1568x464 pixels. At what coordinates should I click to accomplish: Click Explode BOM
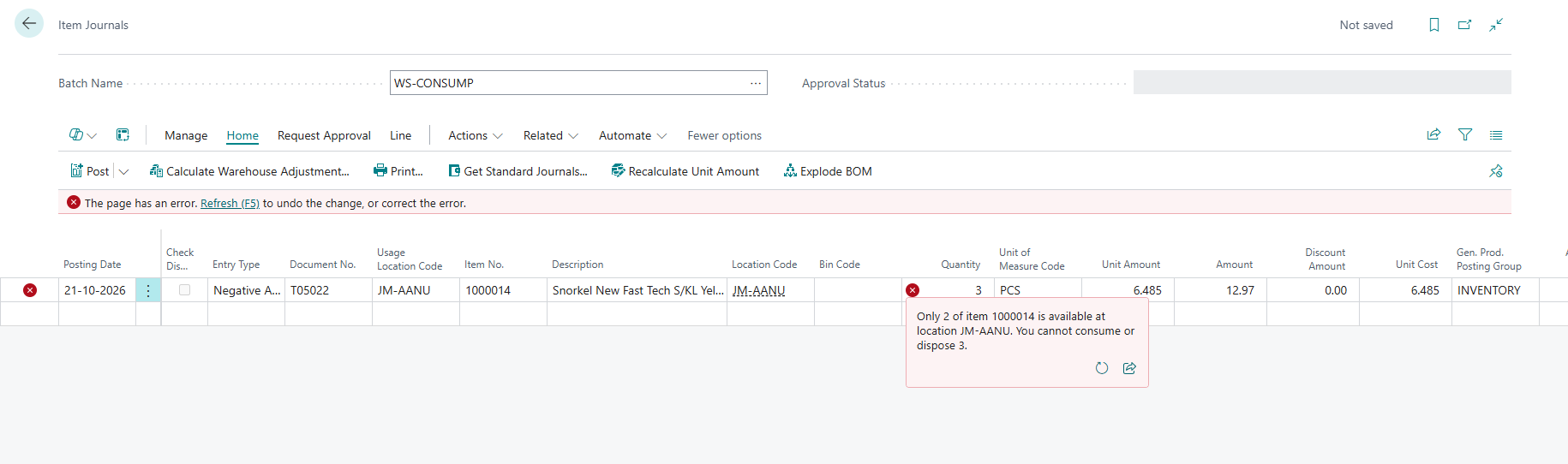(x=828, y=171)
